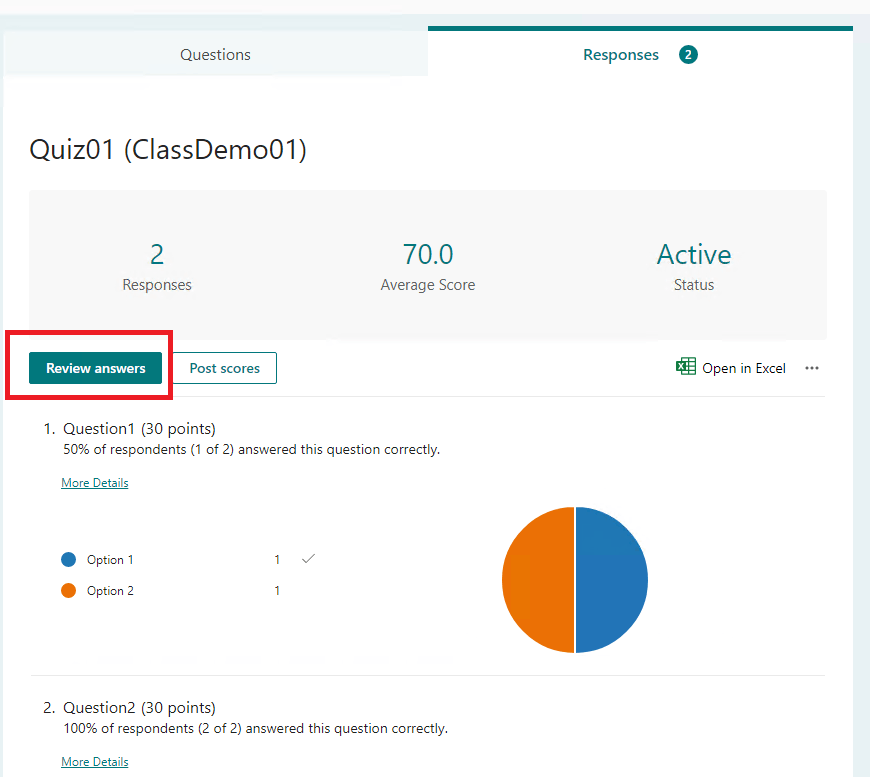Screen dimensions: 870x777
Task: Click the Average Score caption
Action: [x=428, y=285]
